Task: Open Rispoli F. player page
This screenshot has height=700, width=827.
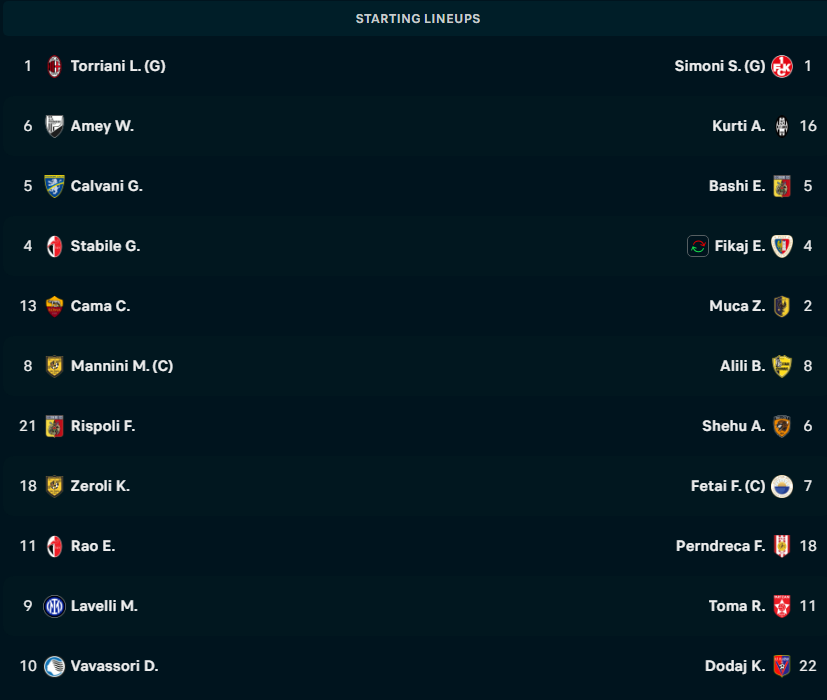Action: coord(103,426)
